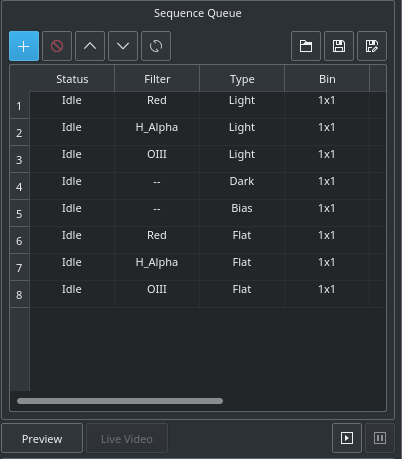Reset job status with the circular arrows icon
402x459 pixels.
156,46
